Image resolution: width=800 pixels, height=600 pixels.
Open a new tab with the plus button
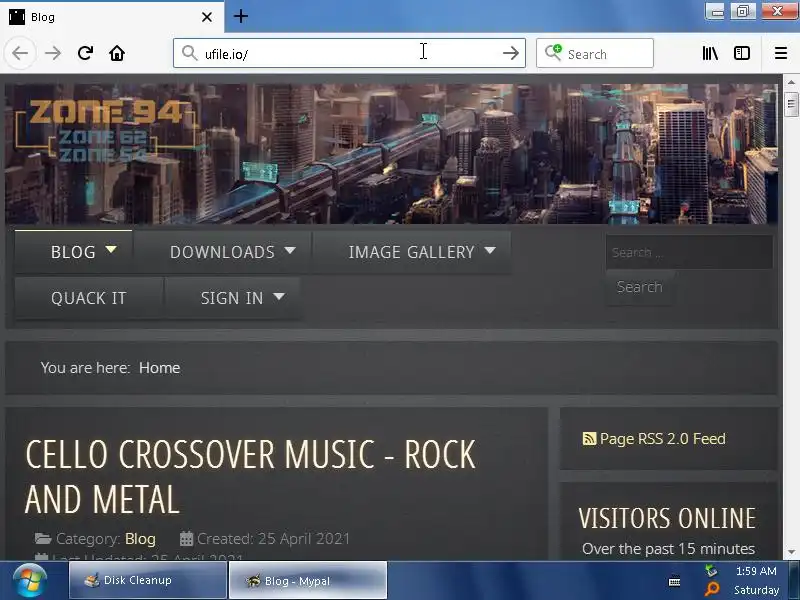pos(241,16)
